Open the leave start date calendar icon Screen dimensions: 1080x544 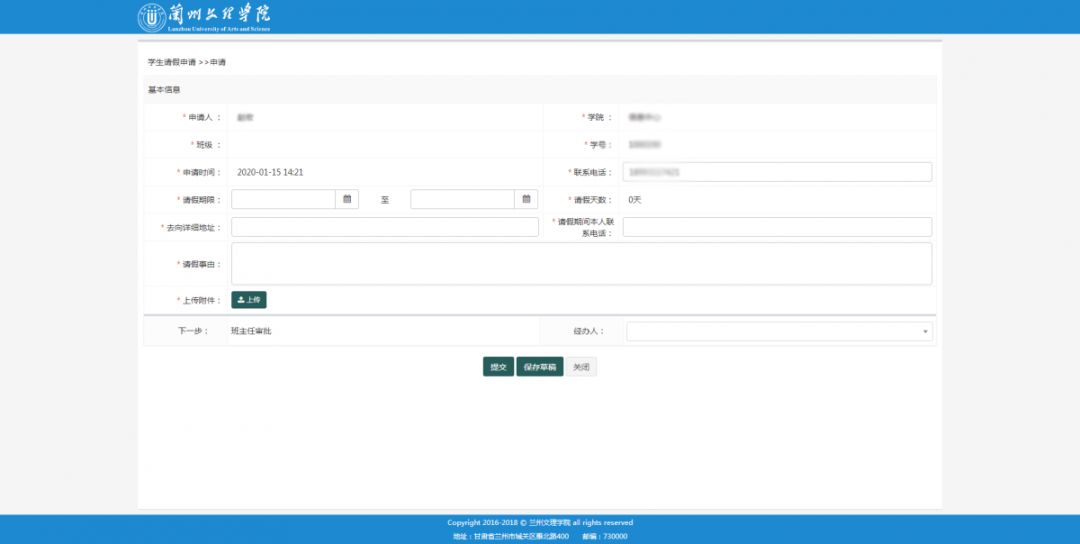click(x=347, y=199)
